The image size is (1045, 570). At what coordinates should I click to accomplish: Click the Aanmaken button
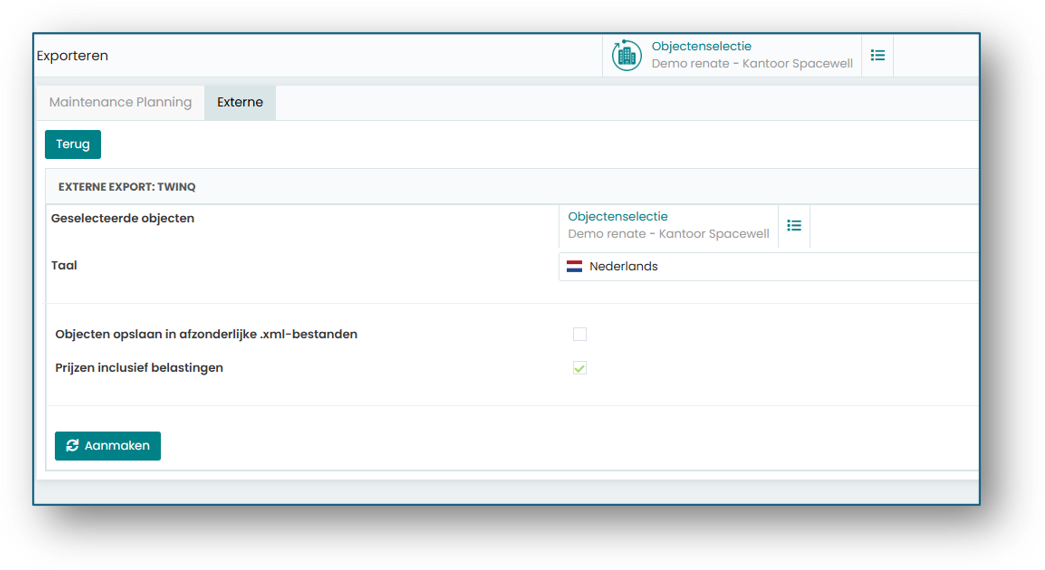(x=107, y=445)
